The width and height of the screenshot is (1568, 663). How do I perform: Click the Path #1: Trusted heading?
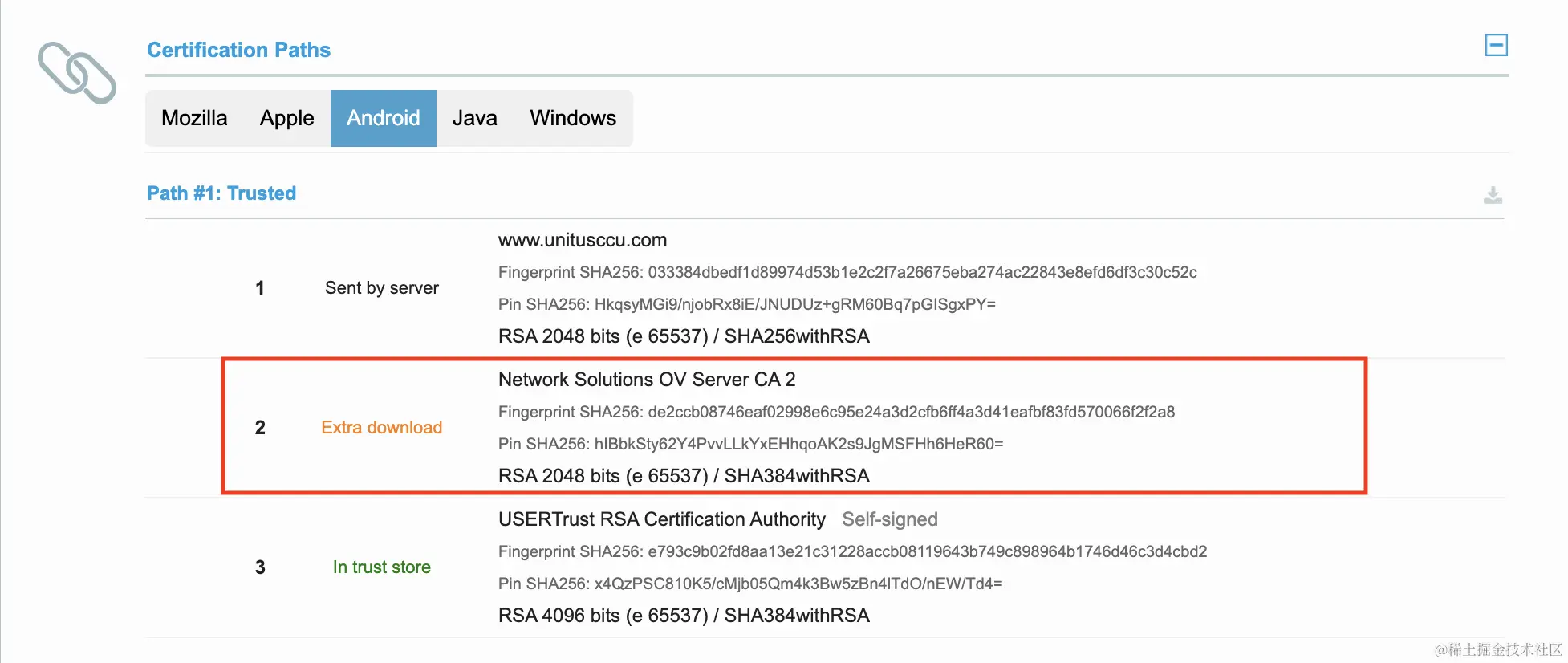[221, 193]
